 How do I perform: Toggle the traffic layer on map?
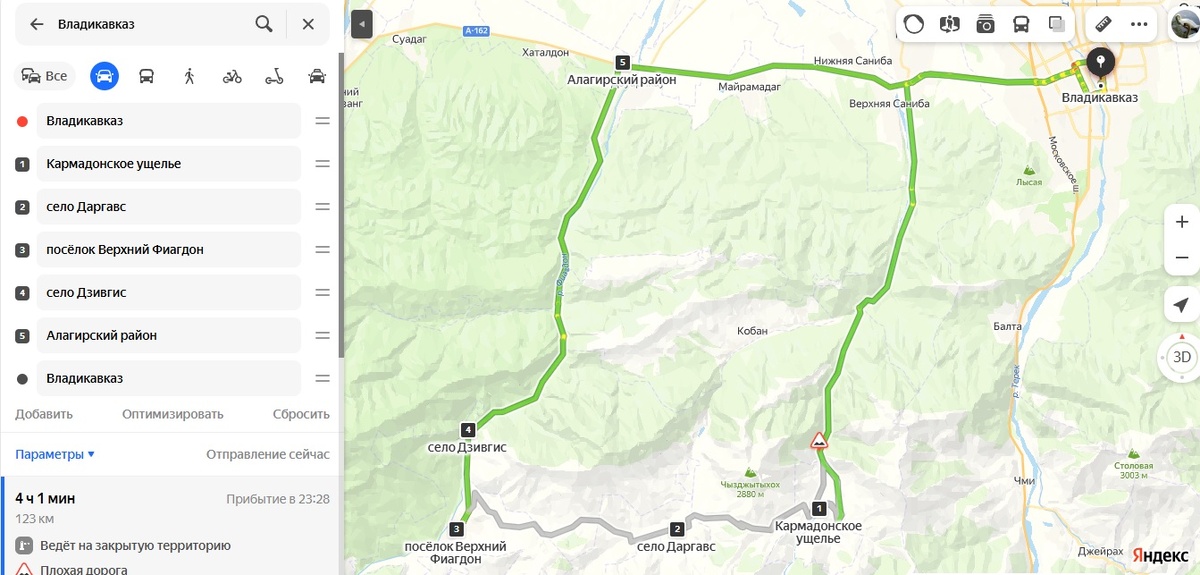913,24
